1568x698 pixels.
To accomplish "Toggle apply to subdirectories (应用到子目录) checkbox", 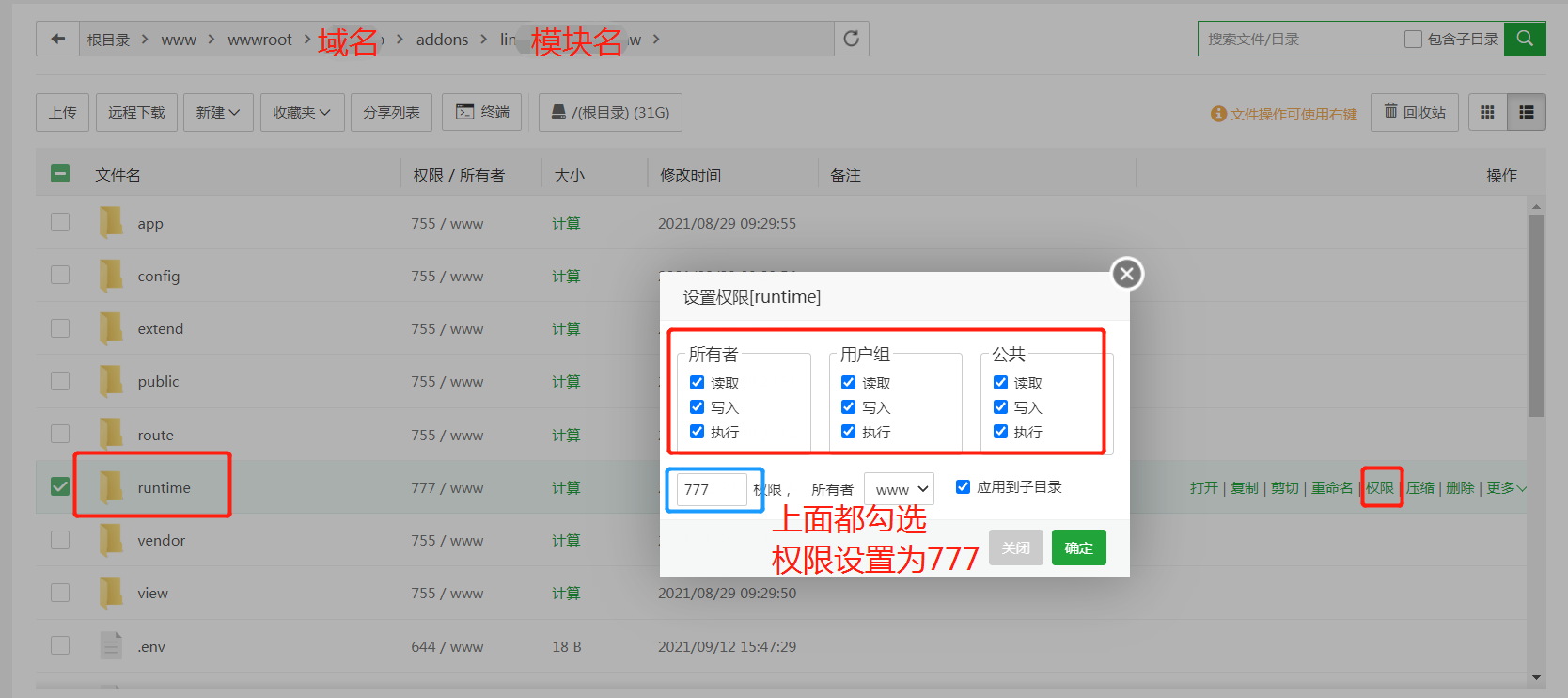I will click(x=963, y=486).
